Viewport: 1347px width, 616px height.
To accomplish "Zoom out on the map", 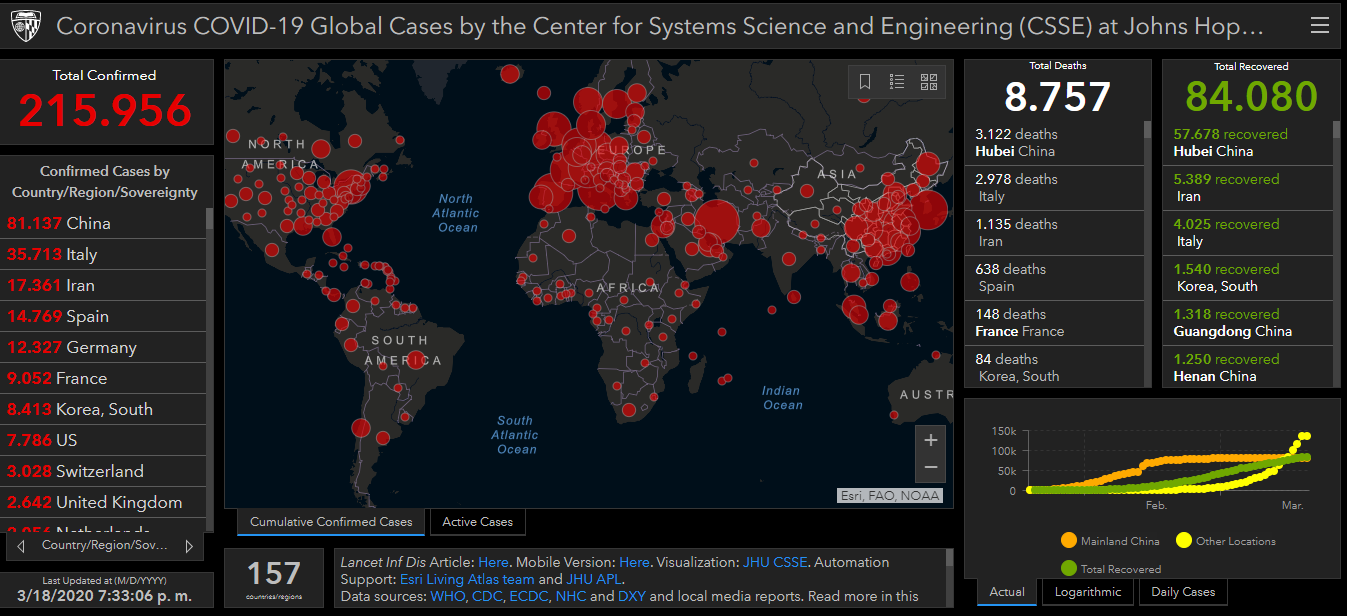I will 930,468.
